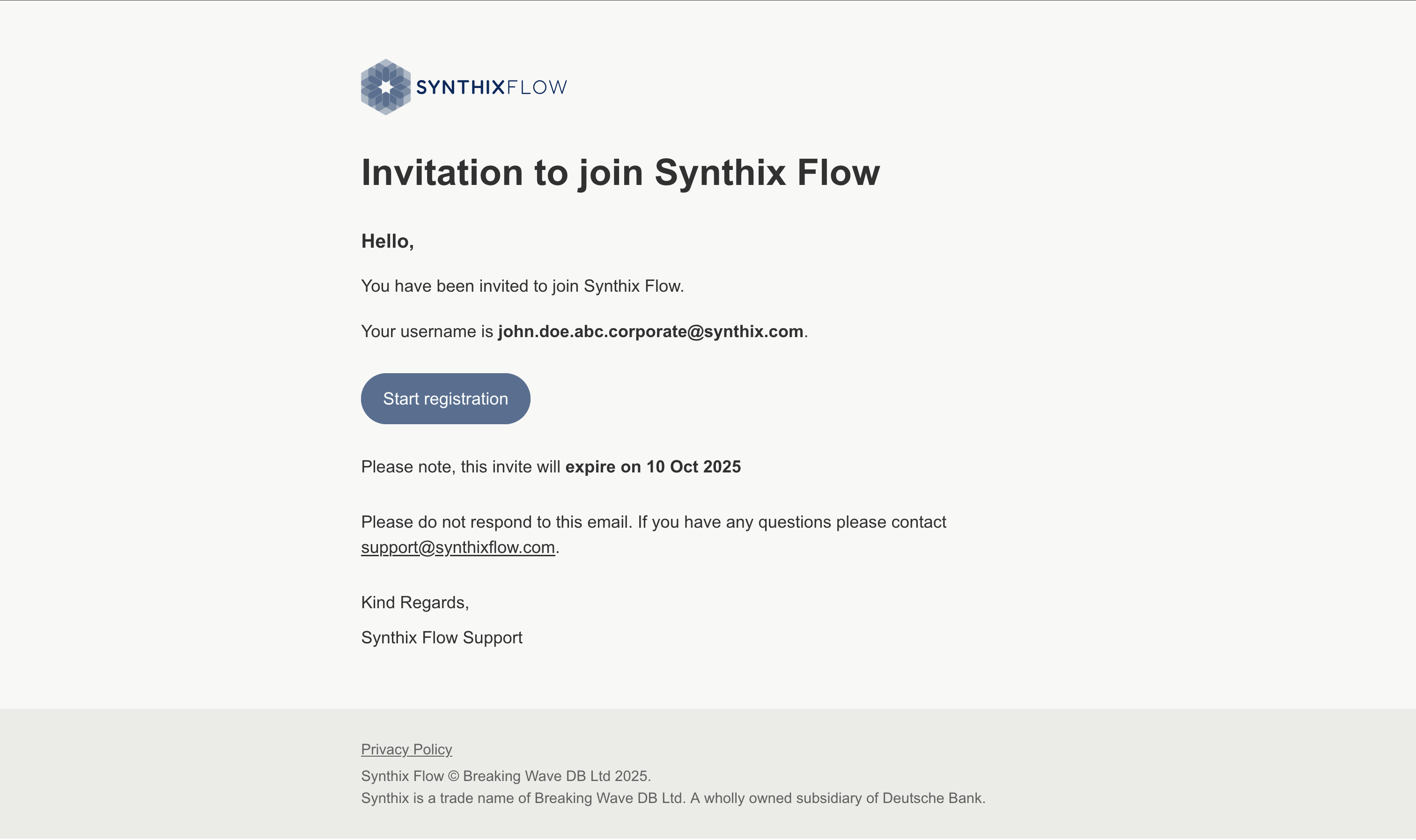Click the Start registration button
Viewport: 1416px width, 840px height.
(x=445, y=398)
